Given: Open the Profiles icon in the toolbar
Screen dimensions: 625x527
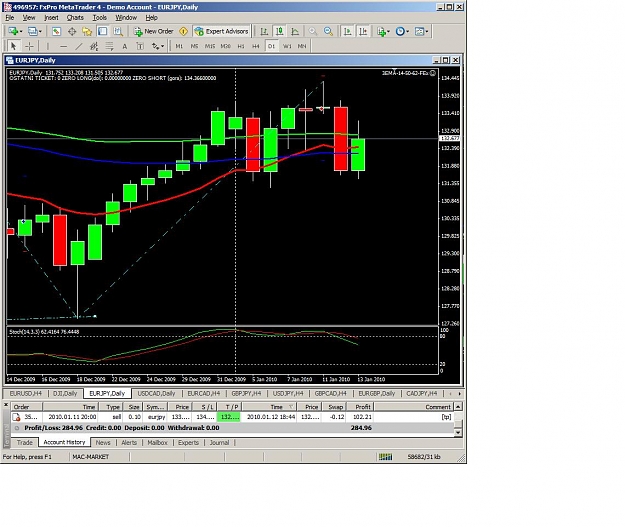Looking at the screenshot, I should pos(32,31).
